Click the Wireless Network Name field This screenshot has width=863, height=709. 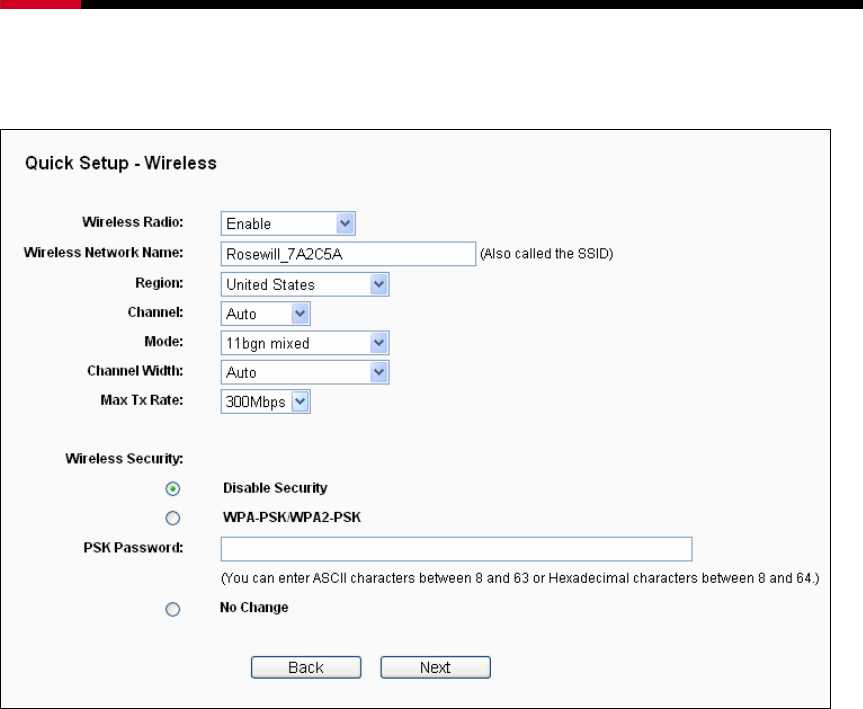[348, 254]
